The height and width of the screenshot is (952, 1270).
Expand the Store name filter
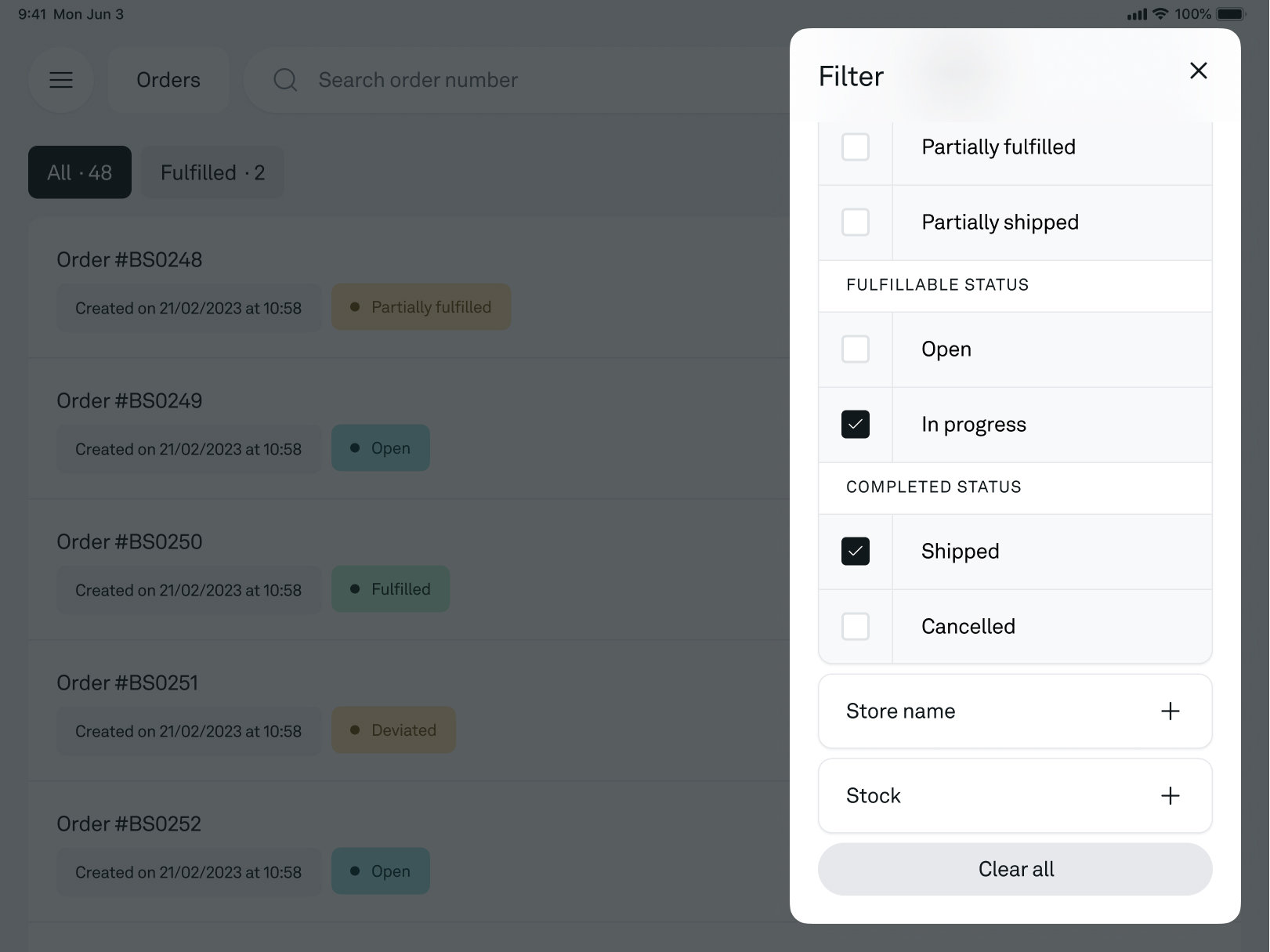point(1015,711)
